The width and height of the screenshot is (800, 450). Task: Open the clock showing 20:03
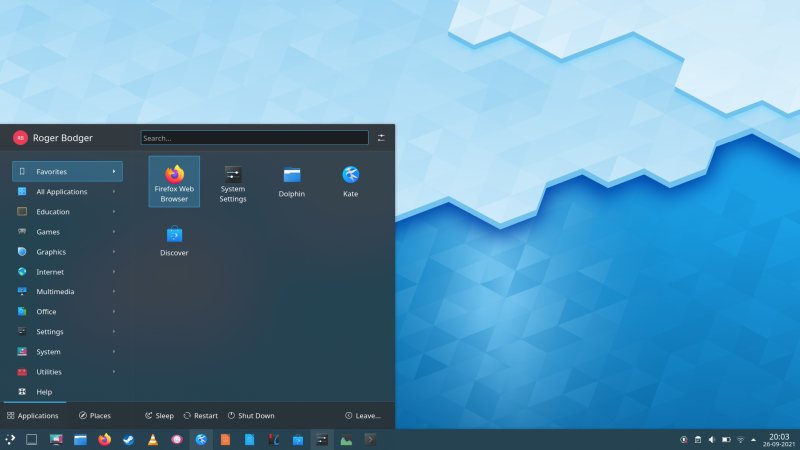coord(779,440)
